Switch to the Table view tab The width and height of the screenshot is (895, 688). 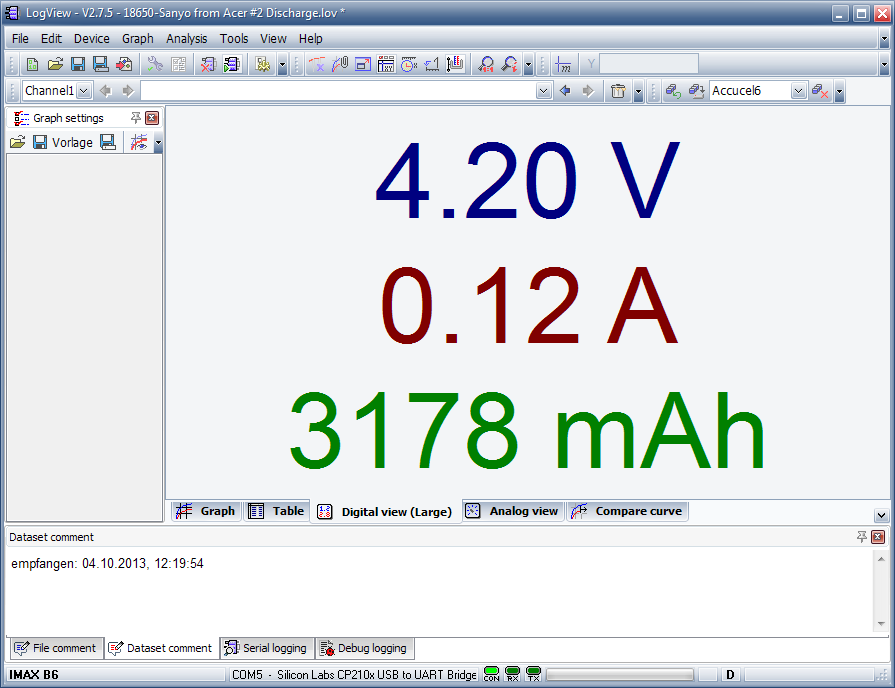(x=277, y=511)
